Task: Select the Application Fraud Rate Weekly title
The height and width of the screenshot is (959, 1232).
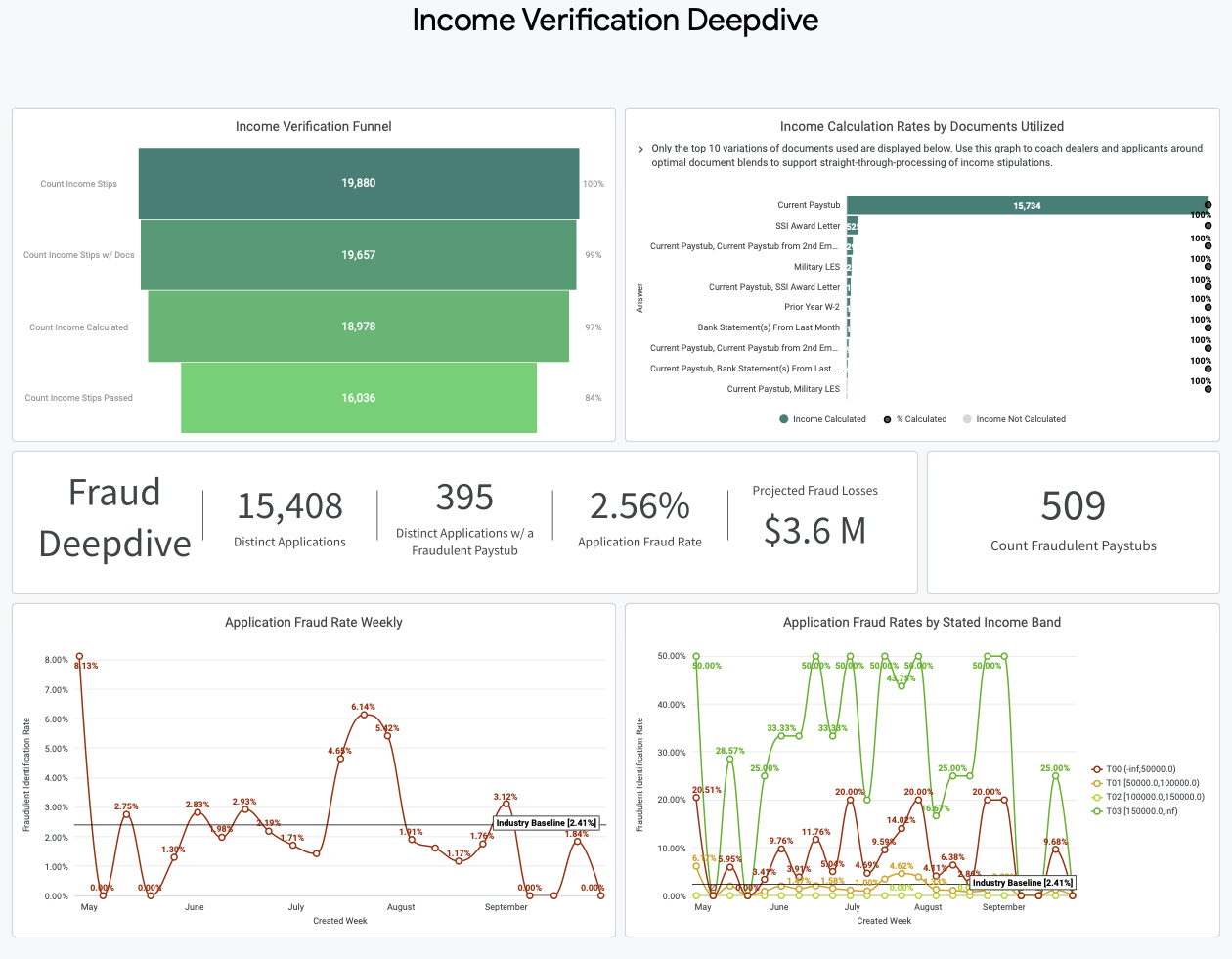Action: (313, 622)
